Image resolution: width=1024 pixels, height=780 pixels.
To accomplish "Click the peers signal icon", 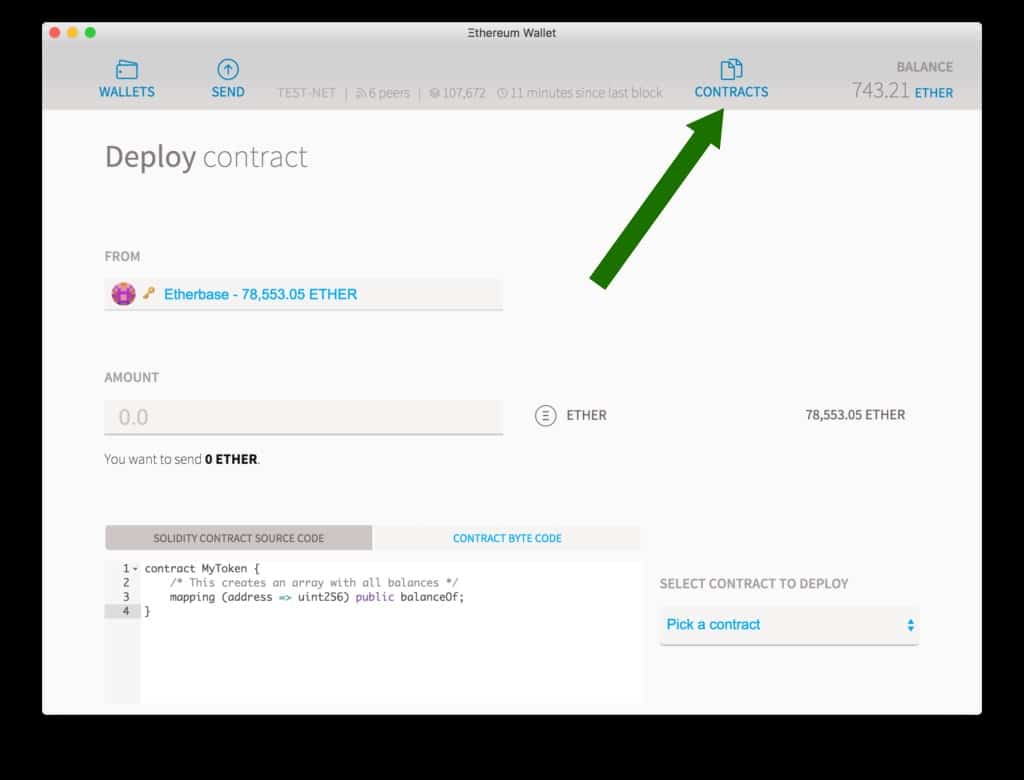I will (361, 93).
